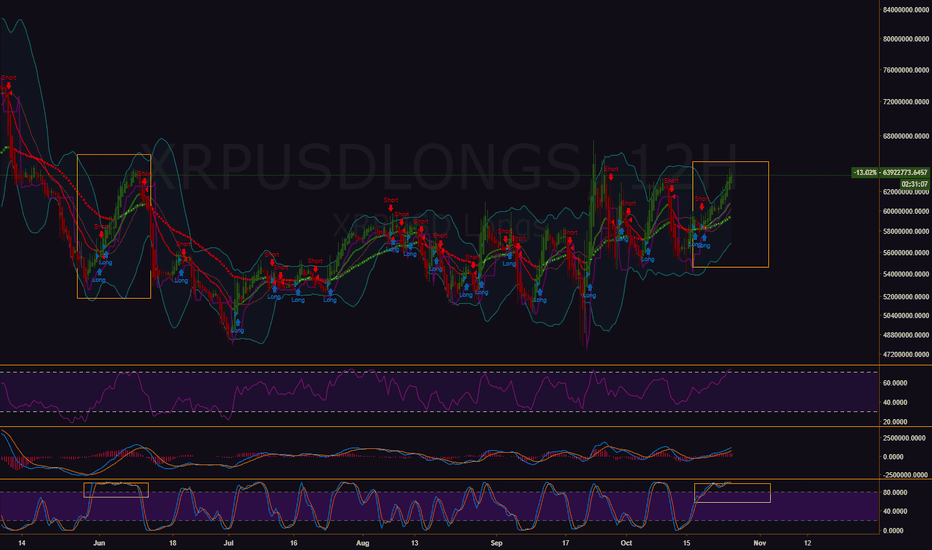Select the 48800000.0000 price axis label
The image size is (932, 550).
906,335
